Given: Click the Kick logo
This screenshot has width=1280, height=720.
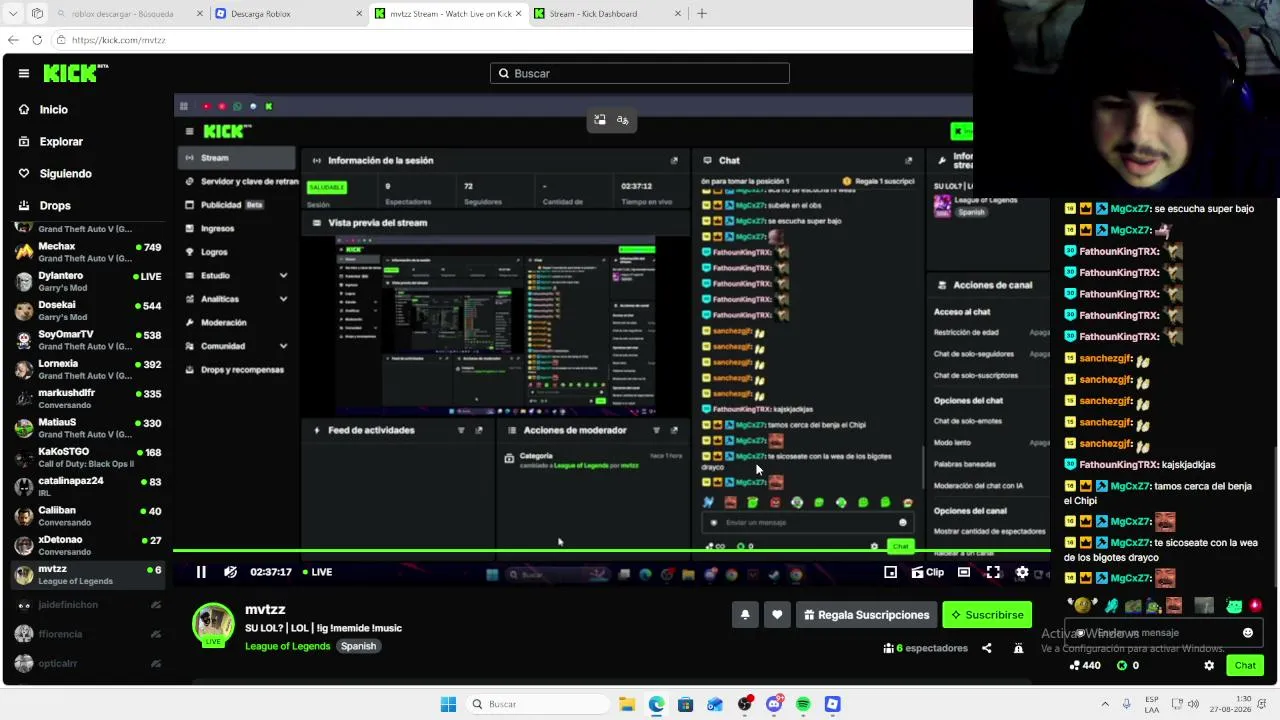Looking at the screenshot, I should click(75, 73).
